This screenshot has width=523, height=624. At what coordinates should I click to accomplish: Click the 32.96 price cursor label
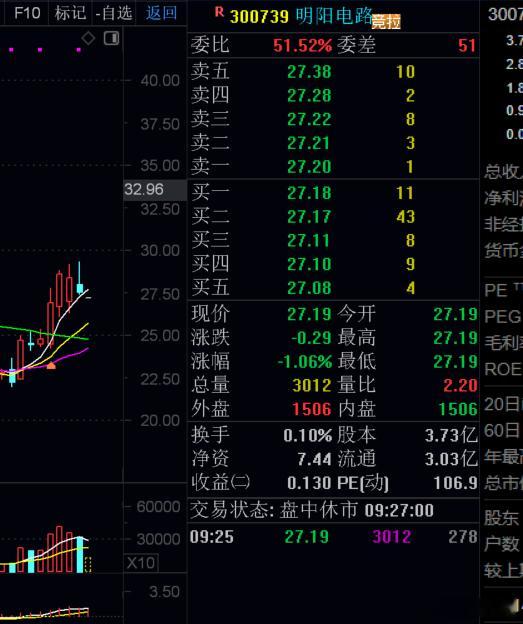click(x=154, y=189)
